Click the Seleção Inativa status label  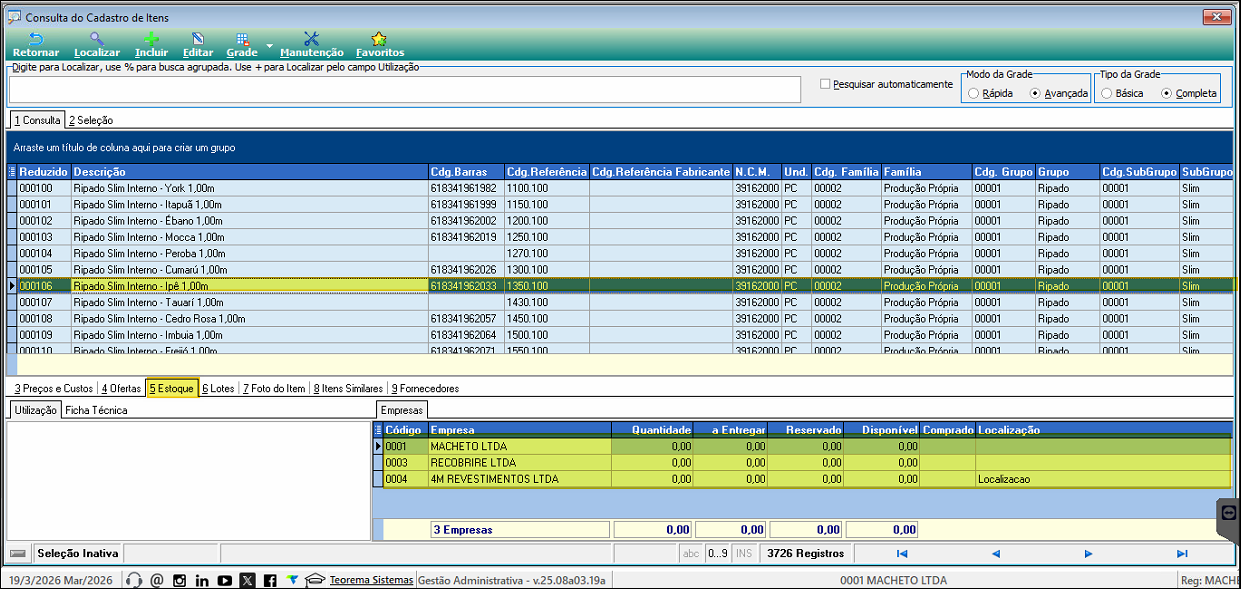tap(78, 553)
